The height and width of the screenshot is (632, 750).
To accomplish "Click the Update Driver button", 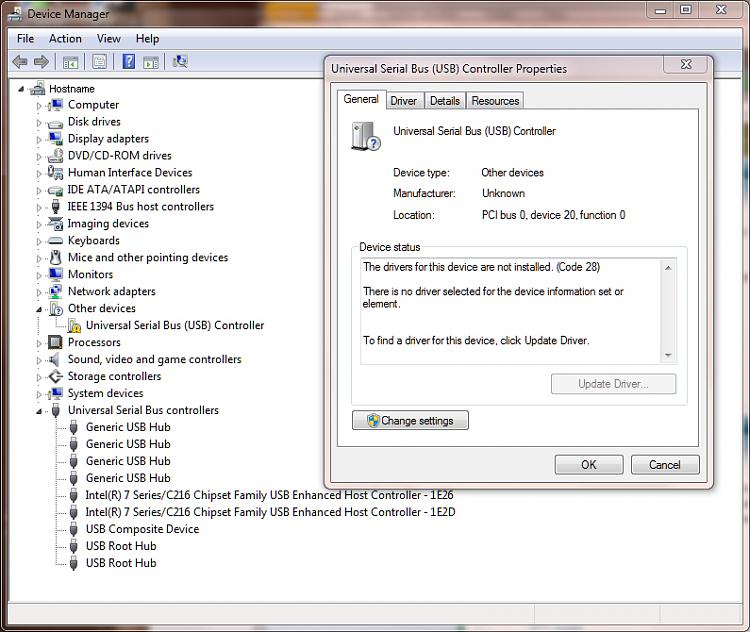I will click(x=613, y=384).
